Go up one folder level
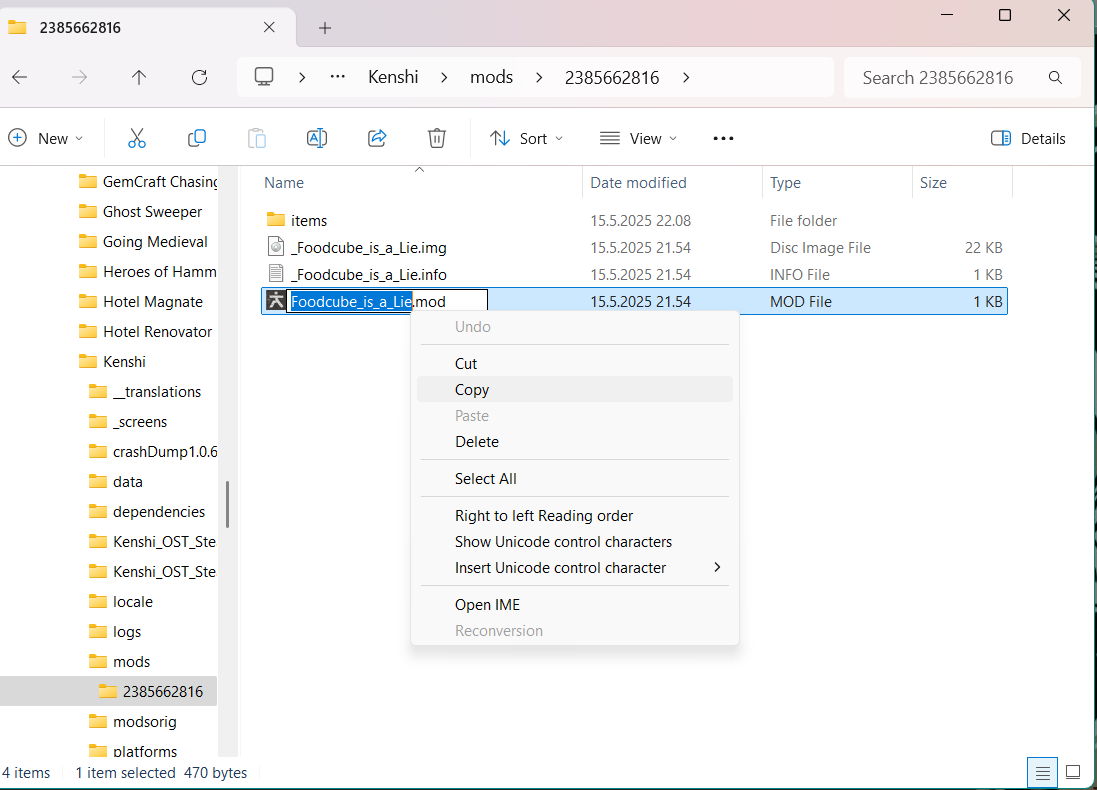 pyautogui.click(x=139, y=77)
